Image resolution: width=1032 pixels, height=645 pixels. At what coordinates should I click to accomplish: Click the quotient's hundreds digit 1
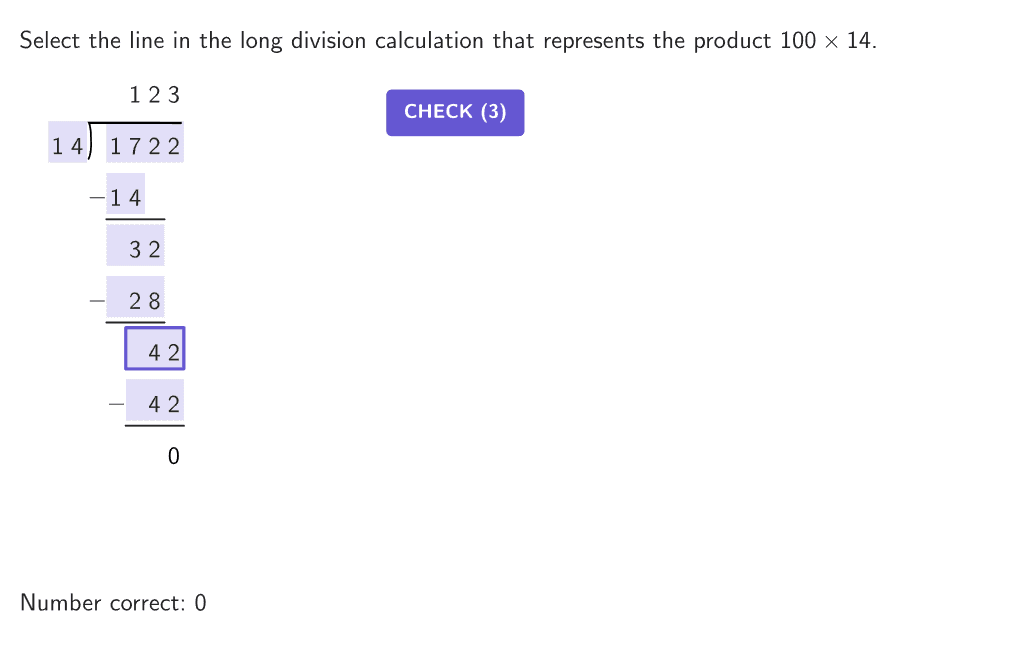(135, 96)
